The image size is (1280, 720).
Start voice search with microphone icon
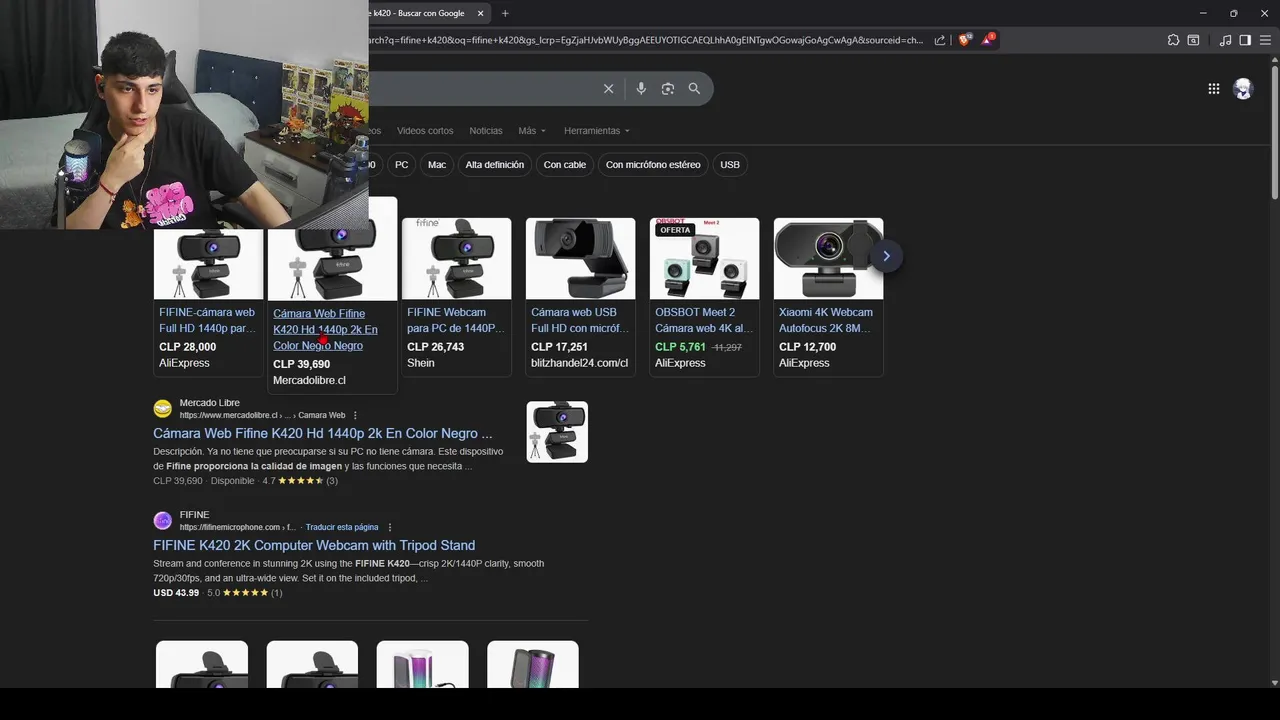point(641,89)
